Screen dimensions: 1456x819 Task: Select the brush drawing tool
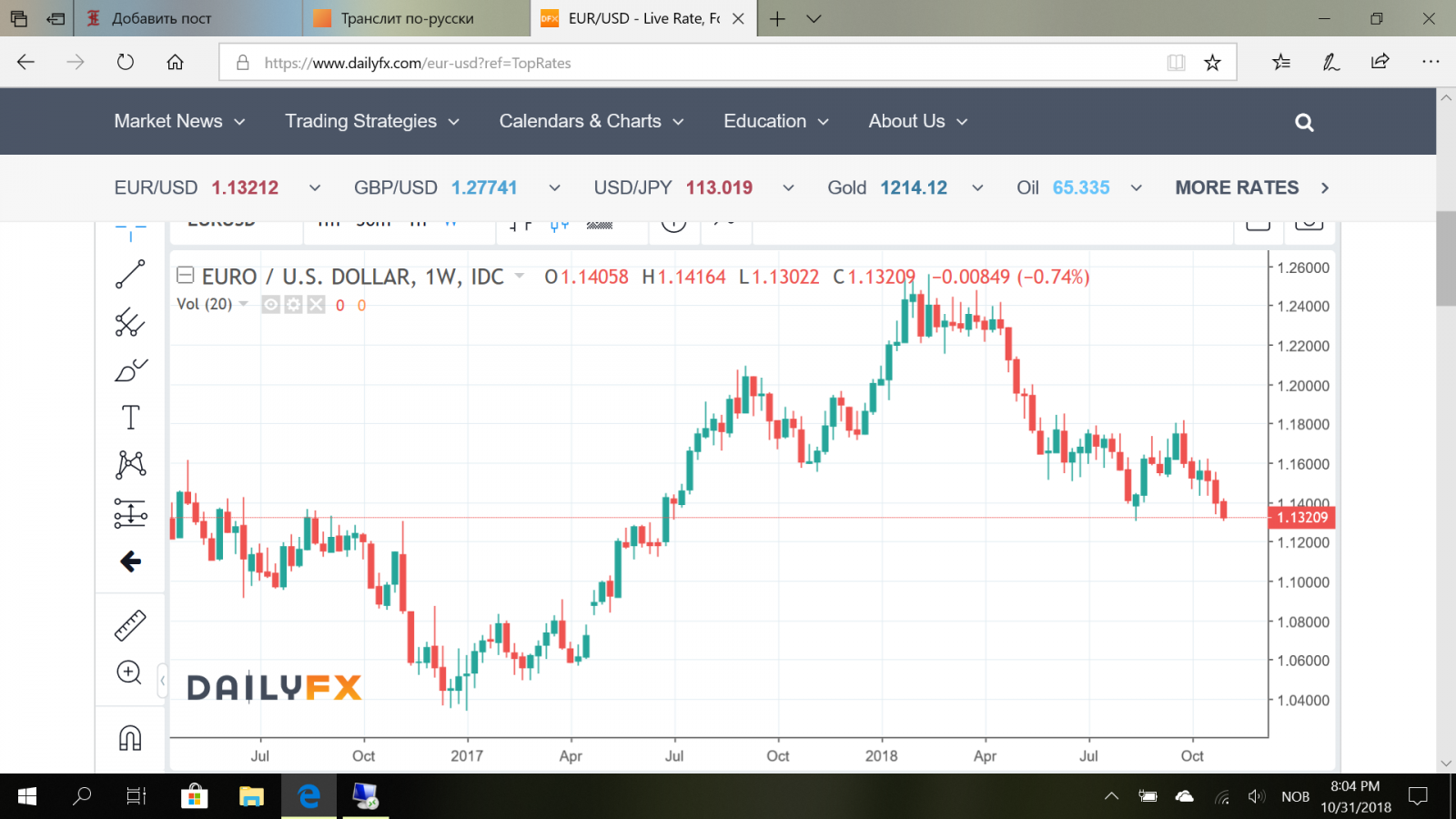130,370
